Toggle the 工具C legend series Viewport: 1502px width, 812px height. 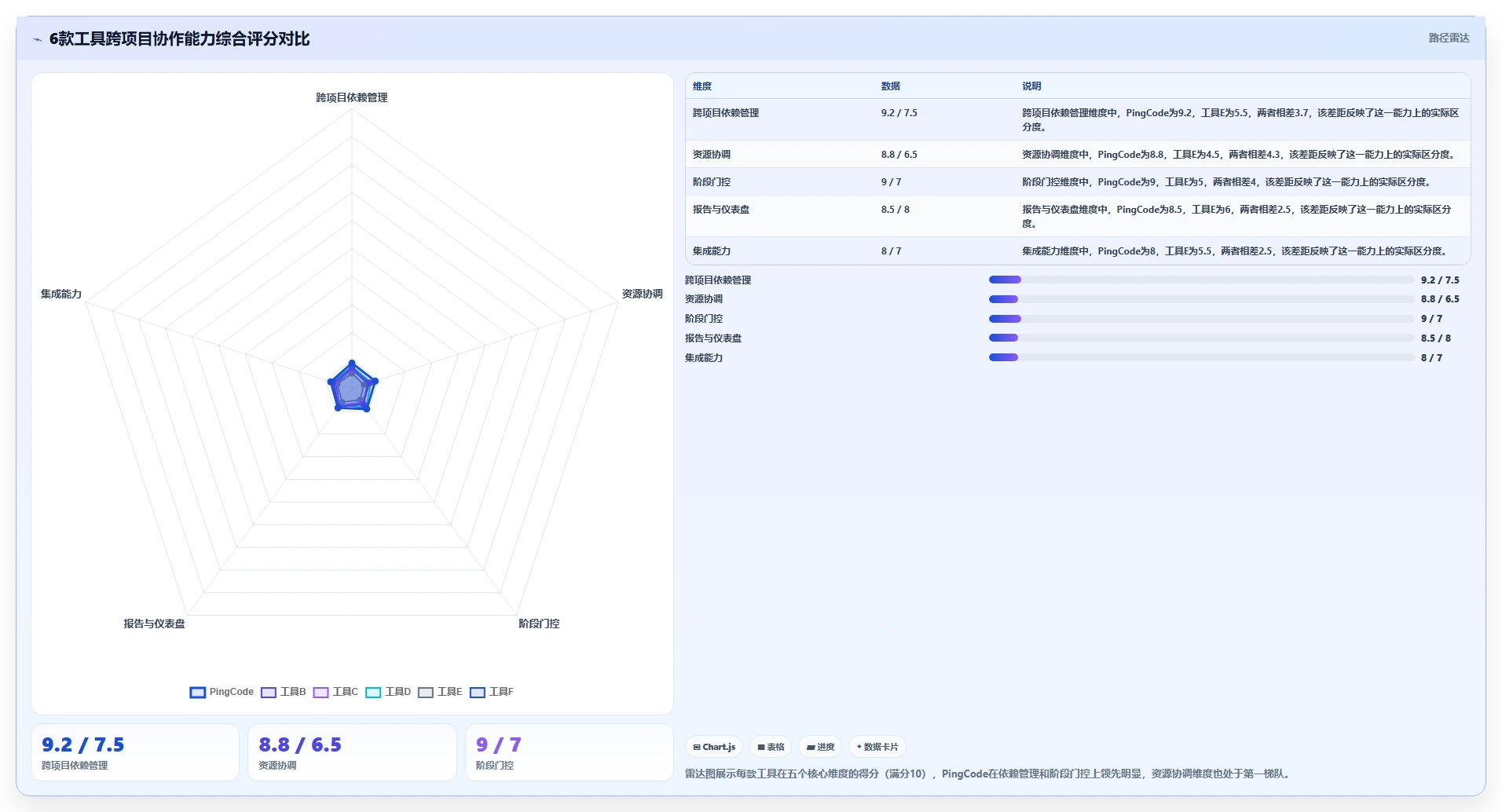[335, 692]
